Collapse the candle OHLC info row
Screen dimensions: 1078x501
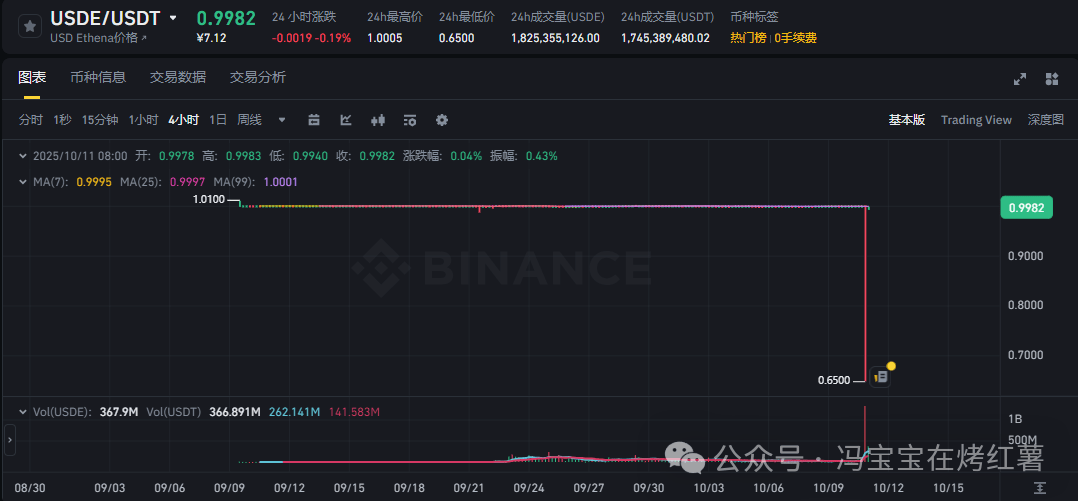[x=23, y=156]
